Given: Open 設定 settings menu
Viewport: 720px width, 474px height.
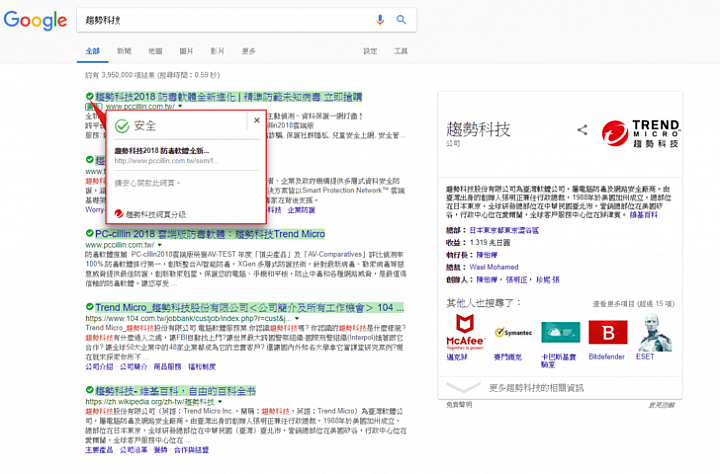Looking at the screenshot, I should 370,51.
